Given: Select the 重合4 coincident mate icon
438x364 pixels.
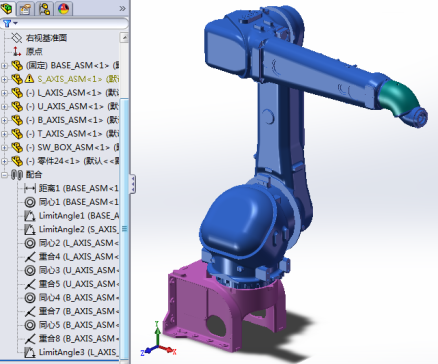Looking at the screenshot, I should [x=30, y=257].
